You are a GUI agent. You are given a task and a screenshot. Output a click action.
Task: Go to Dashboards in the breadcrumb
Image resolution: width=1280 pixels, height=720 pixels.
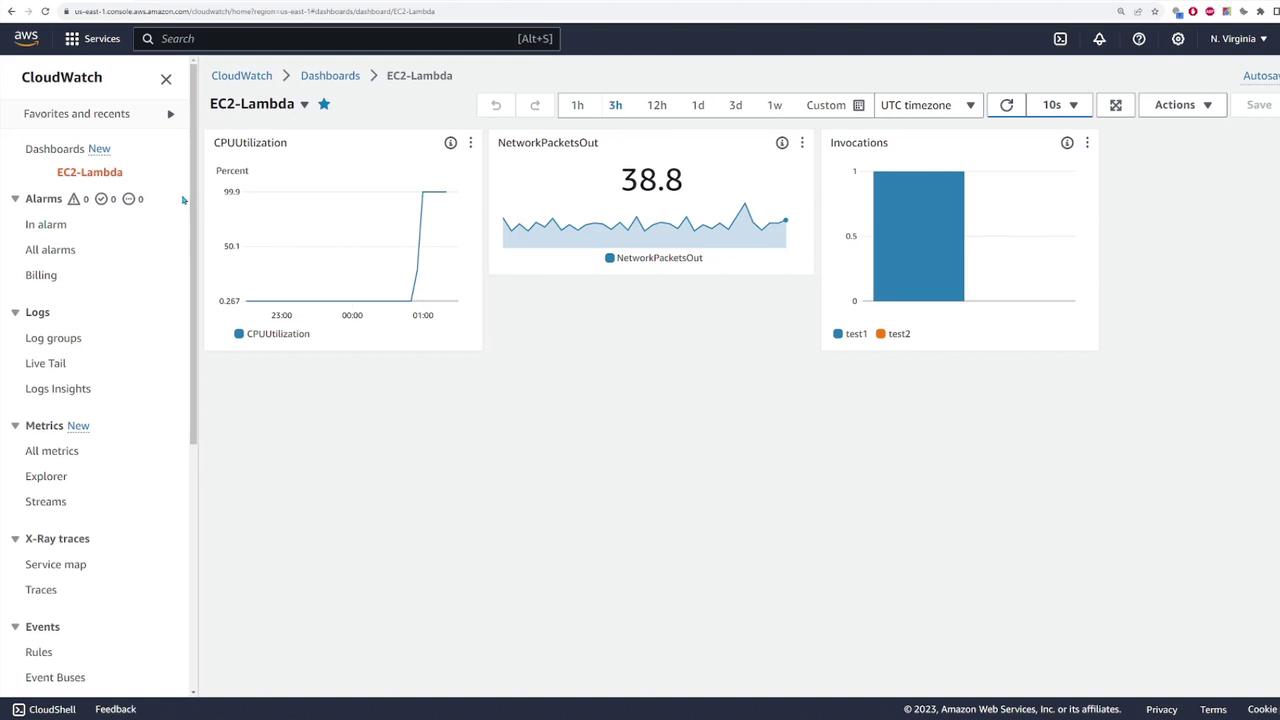pos(330,76)
